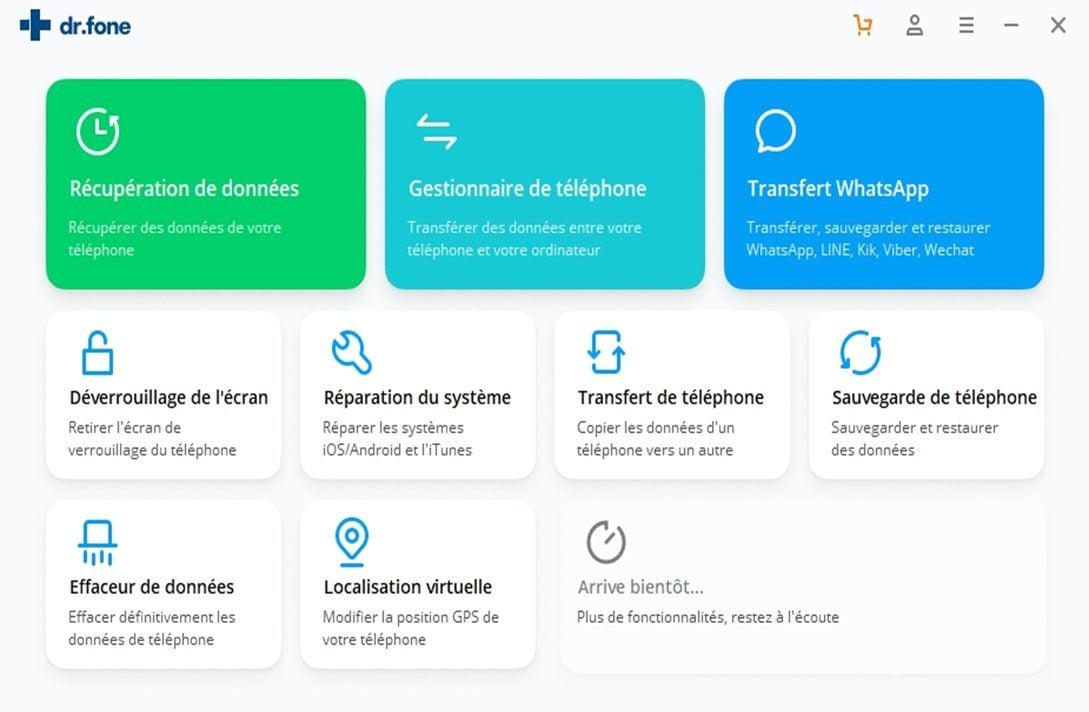Click the location pin icon
The image size is (1089, 712).
tap(351, 542)
